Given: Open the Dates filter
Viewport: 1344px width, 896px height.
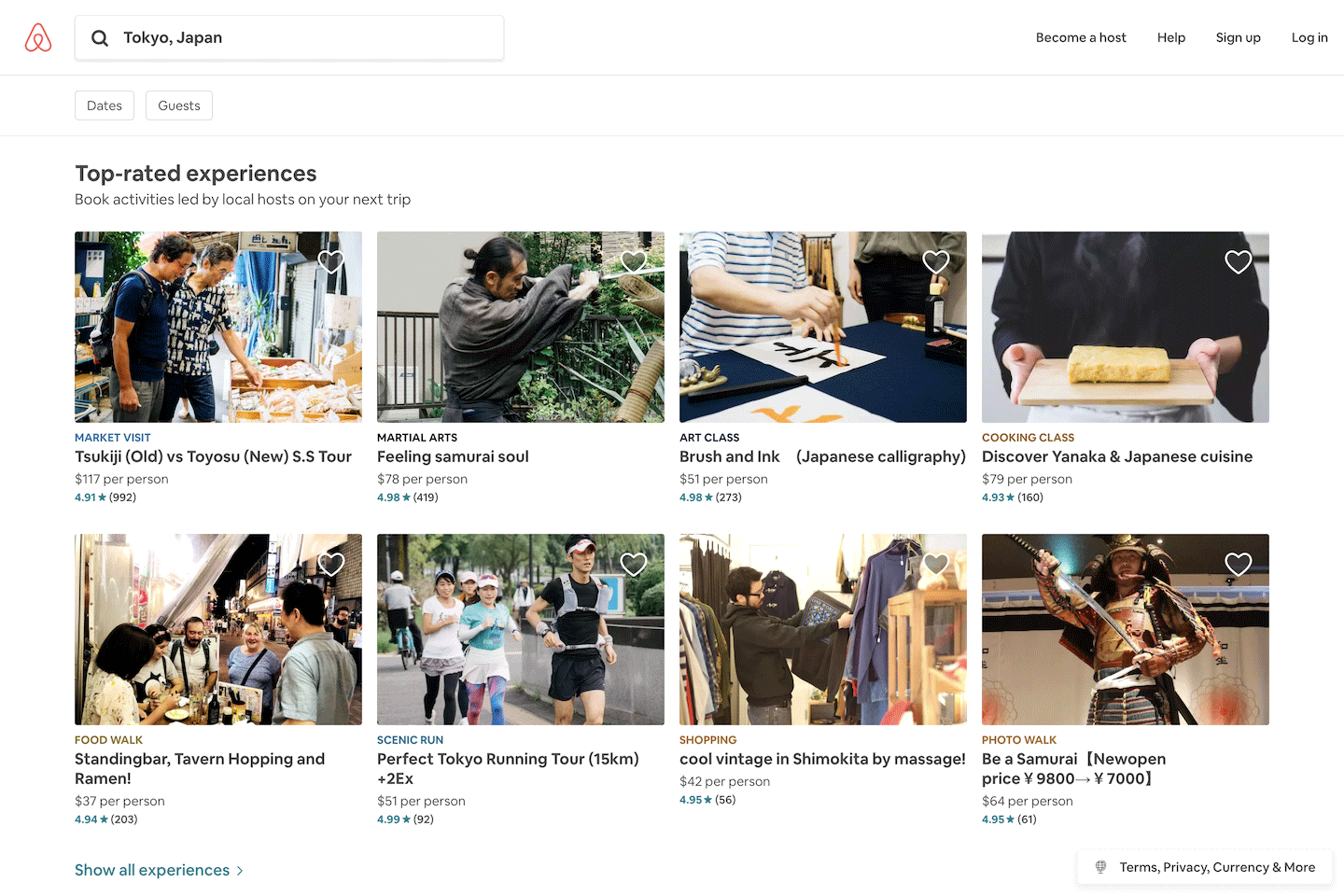Looking at the screenshot, I should click(x=104, y=105).
